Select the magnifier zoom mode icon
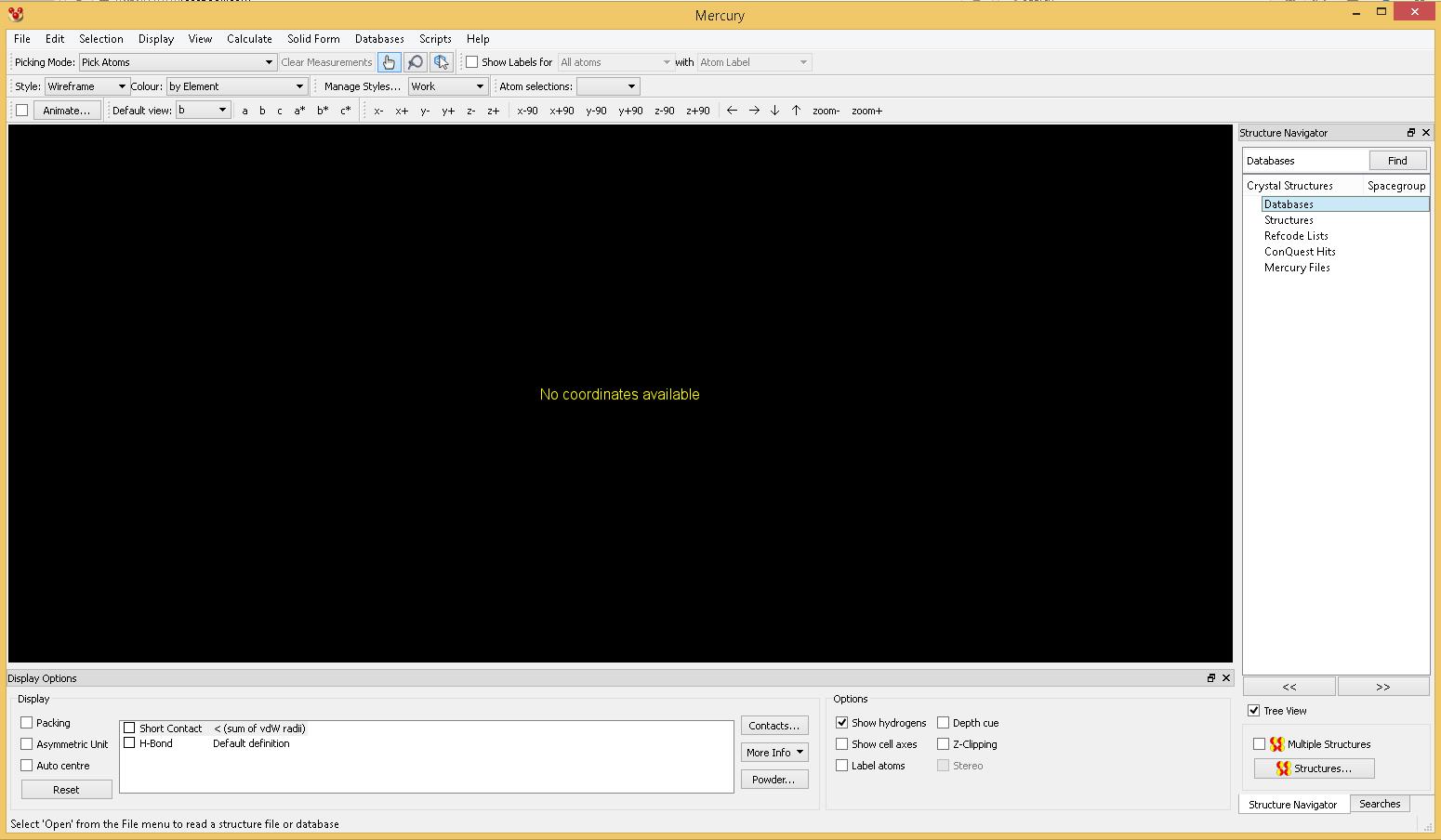 tap(415, 62)
